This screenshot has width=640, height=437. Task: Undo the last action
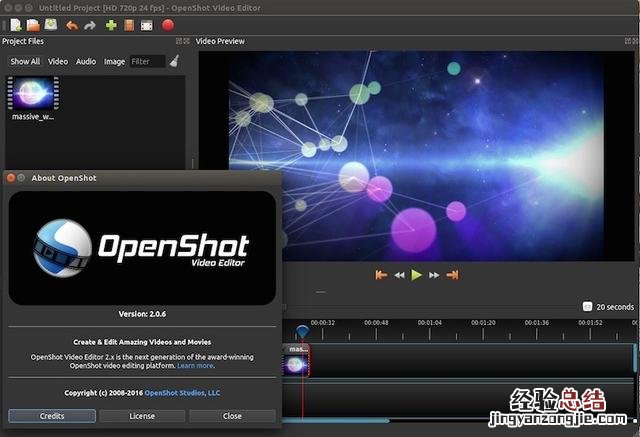point(72,25)
